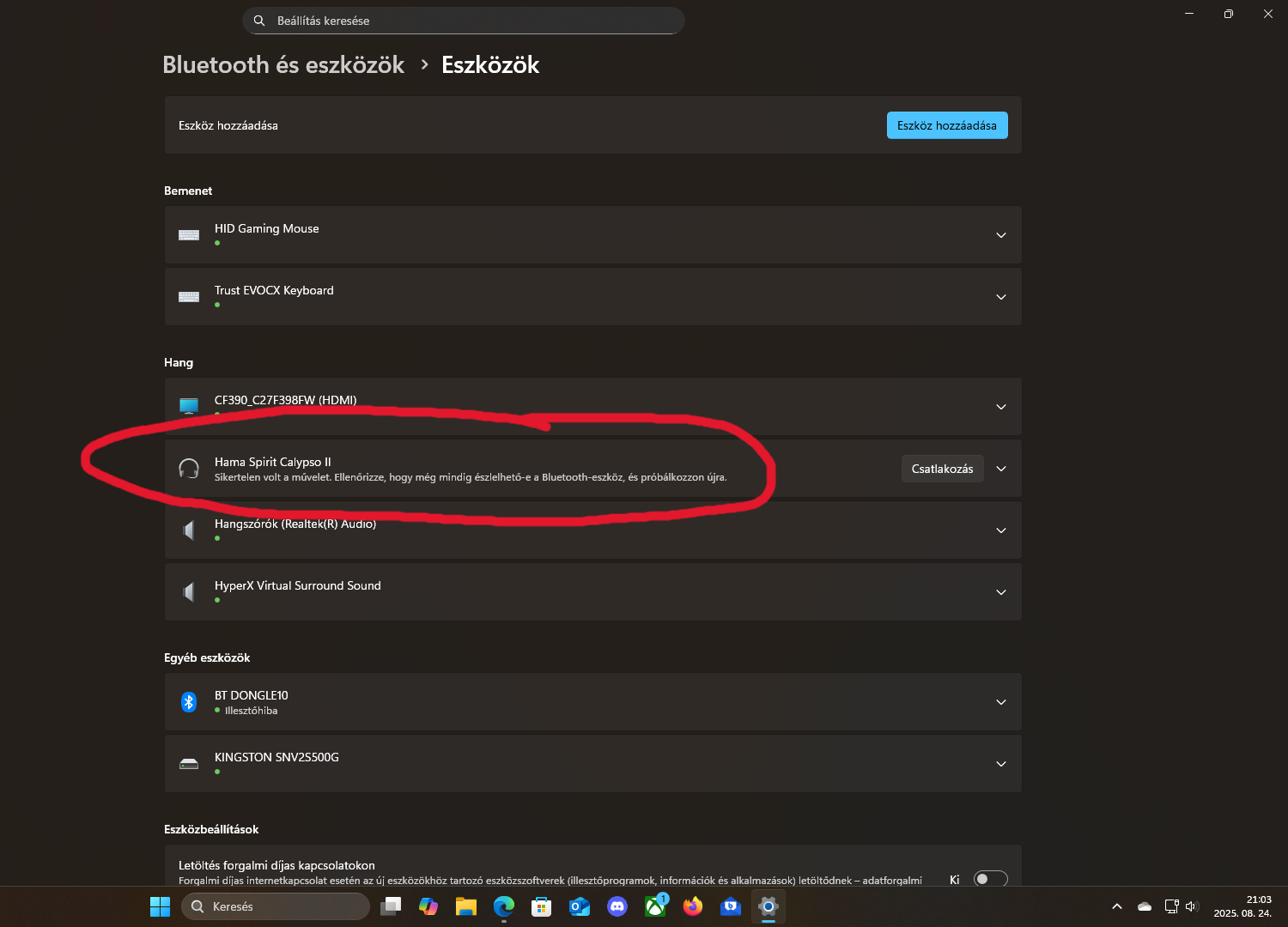Click the HyperX Virtual Surround Sound name
Screen dimensions: 1288x927
pos(298,585)
